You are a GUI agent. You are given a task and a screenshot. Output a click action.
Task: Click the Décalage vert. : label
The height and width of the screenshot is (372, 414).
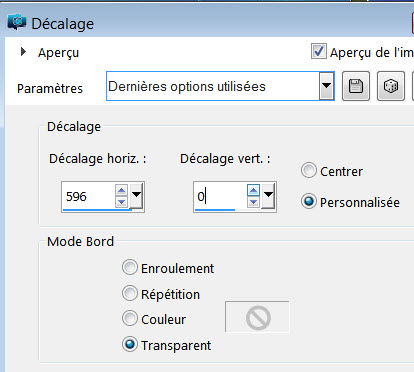(225, 159)
